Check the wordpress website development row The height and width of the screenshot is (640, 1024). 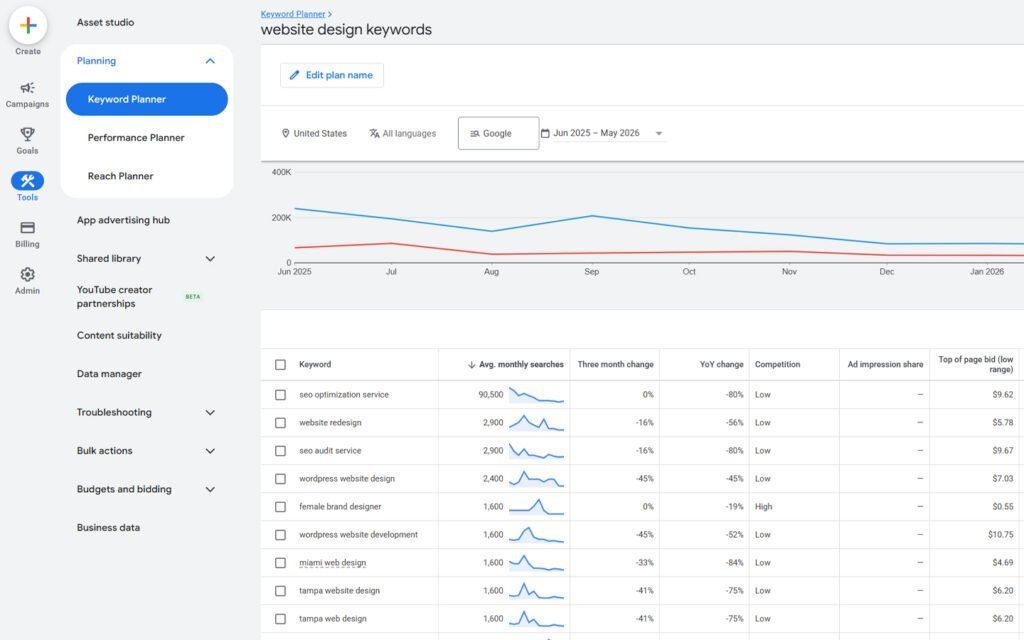[280, 535]
